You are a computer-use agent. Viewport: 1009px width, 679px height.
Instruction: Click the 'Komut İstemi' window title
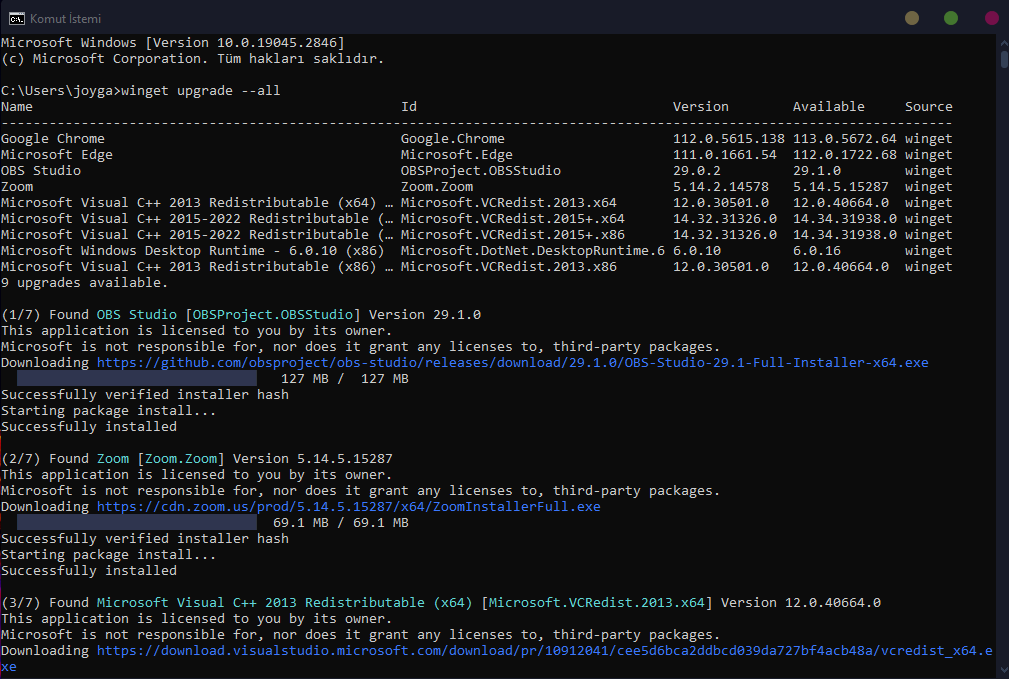pos(65,19)
